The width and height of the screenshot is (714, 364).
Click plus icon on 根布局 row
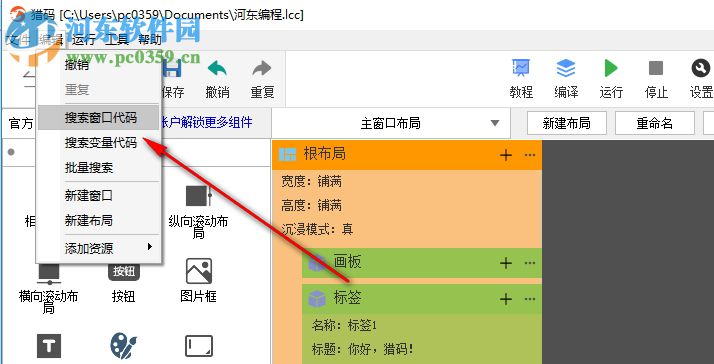(x=506, y=155)
